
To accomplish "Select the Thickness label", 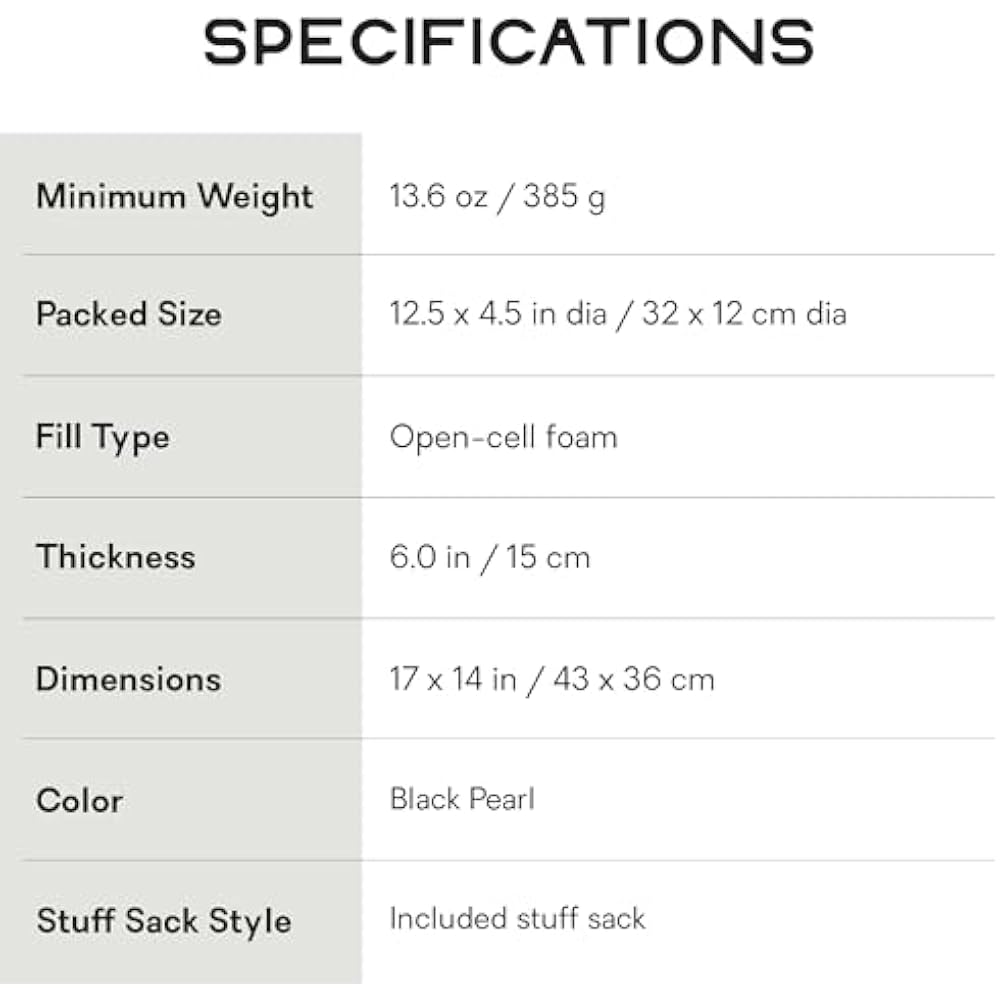I will (116, 556).
